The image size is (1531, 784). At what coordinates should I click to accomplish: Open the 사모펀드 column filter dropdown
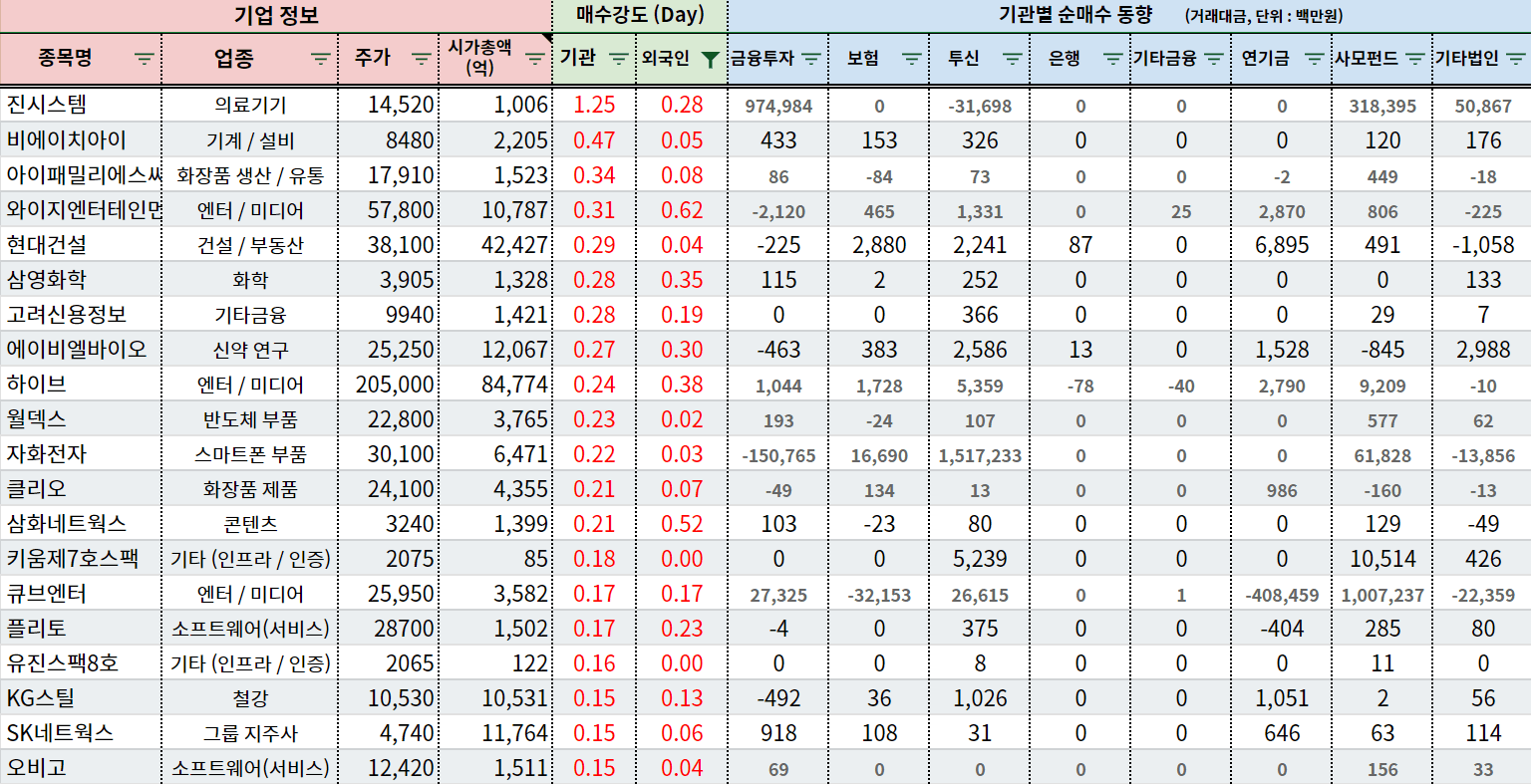[x=1415, y=59]
